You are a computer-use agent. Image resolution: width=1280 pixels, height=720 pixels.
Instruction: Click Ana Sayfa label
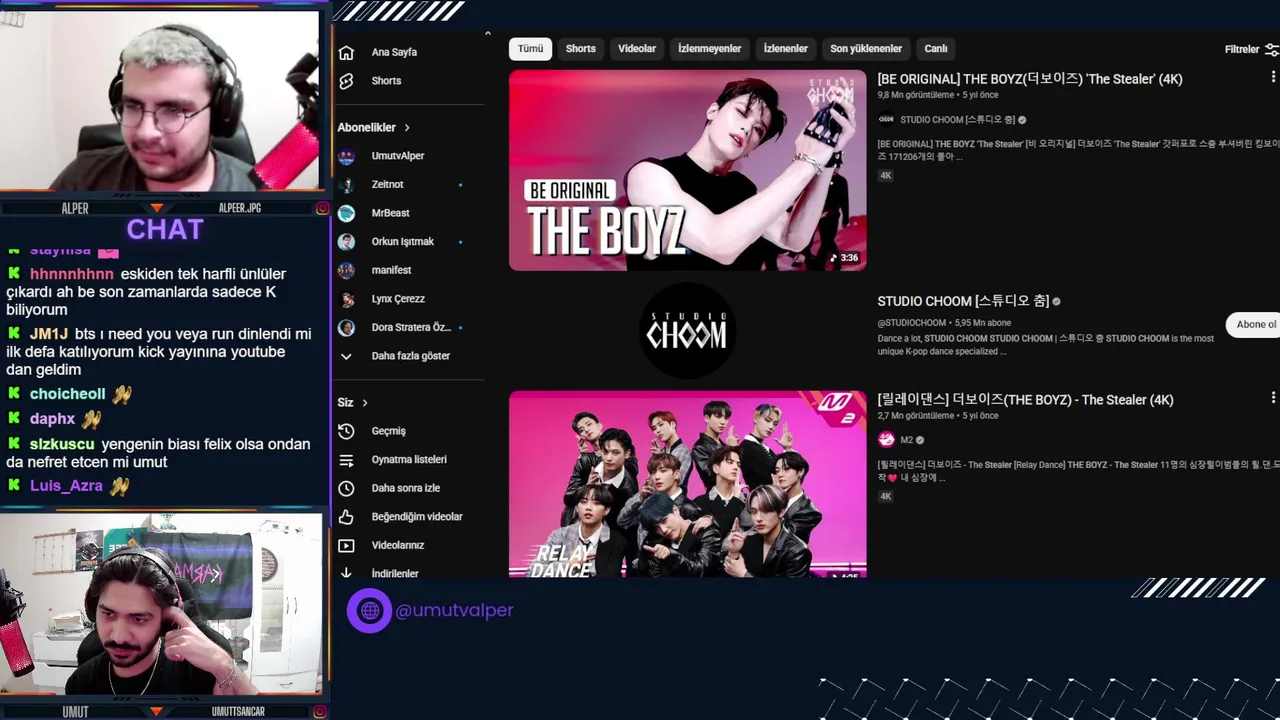coord(394,52)
